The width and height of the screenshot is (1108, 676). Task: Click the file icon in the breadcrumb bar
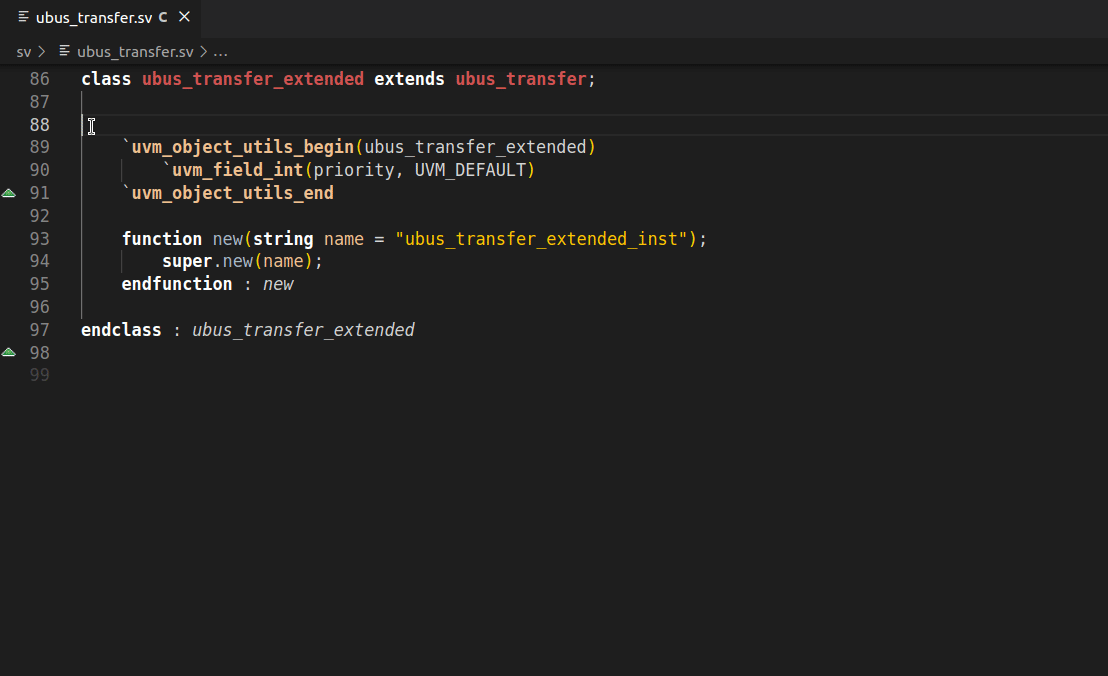click(62, 51)
